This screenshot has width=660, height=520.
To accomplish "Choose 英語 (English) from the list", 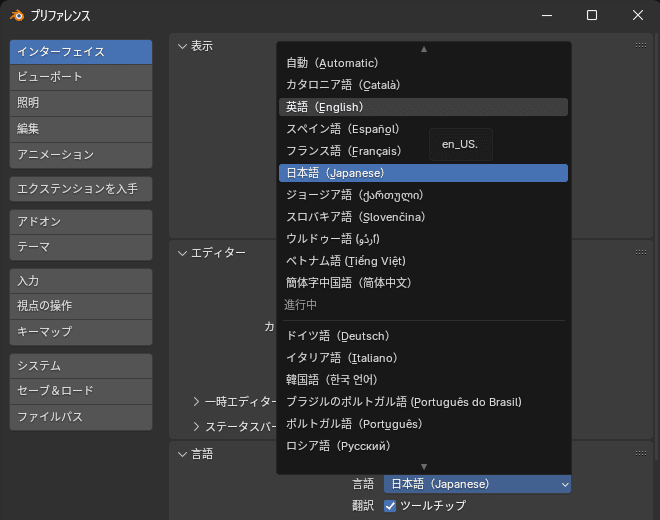I will (x=423, y=107).
